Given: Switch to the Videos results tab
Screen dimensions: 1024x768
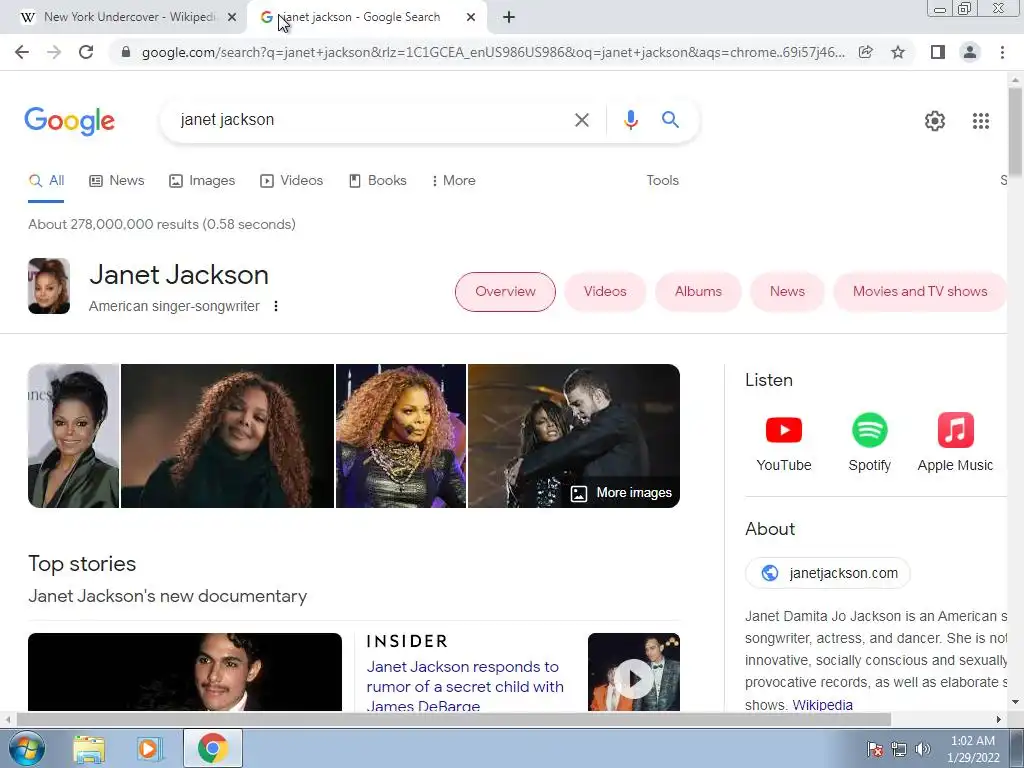Looking at the screenshot, I should click(x=291, y=181).
